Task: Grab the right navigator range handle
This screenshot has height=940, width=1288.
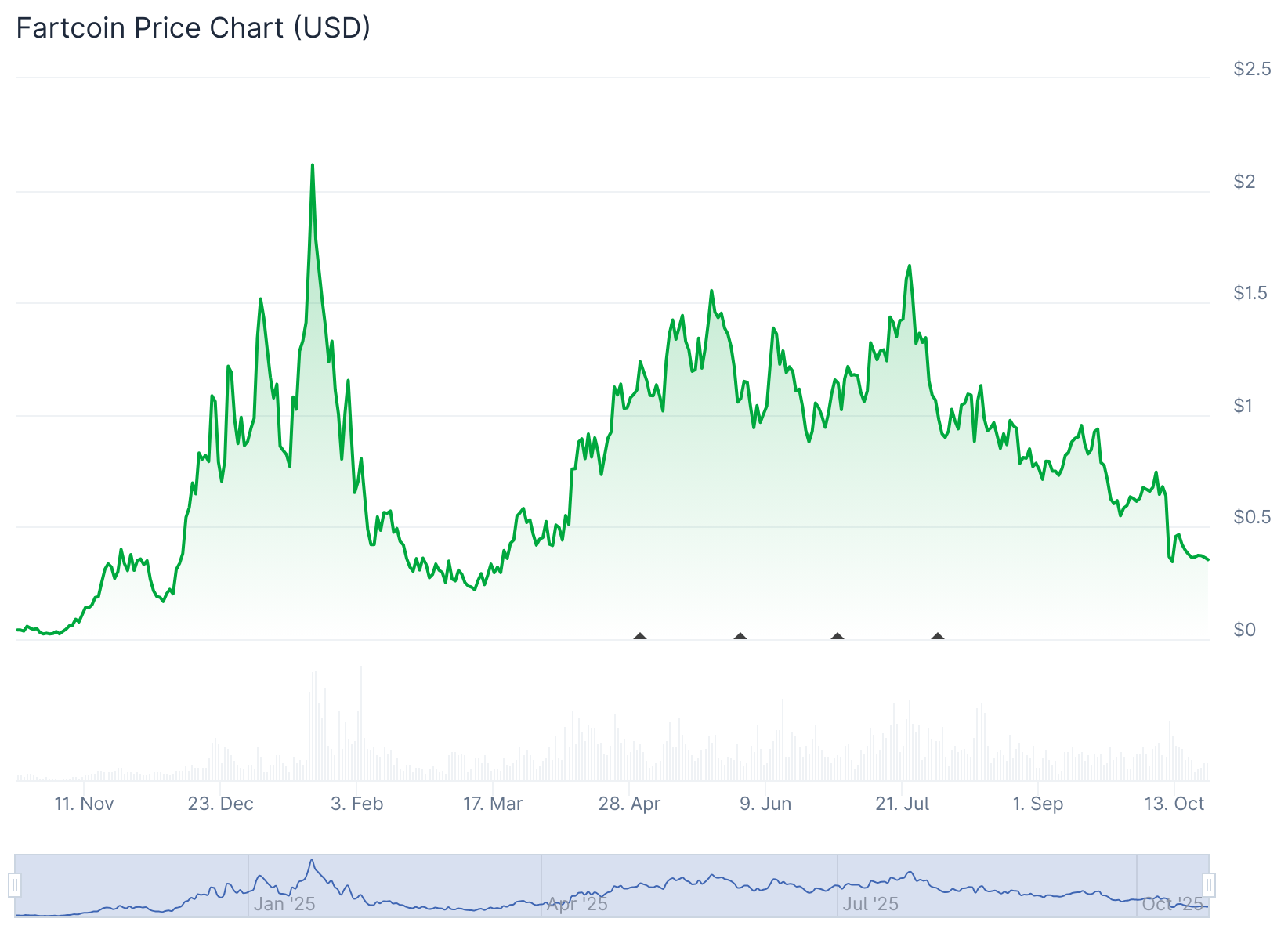Action: click(1209, 885)
